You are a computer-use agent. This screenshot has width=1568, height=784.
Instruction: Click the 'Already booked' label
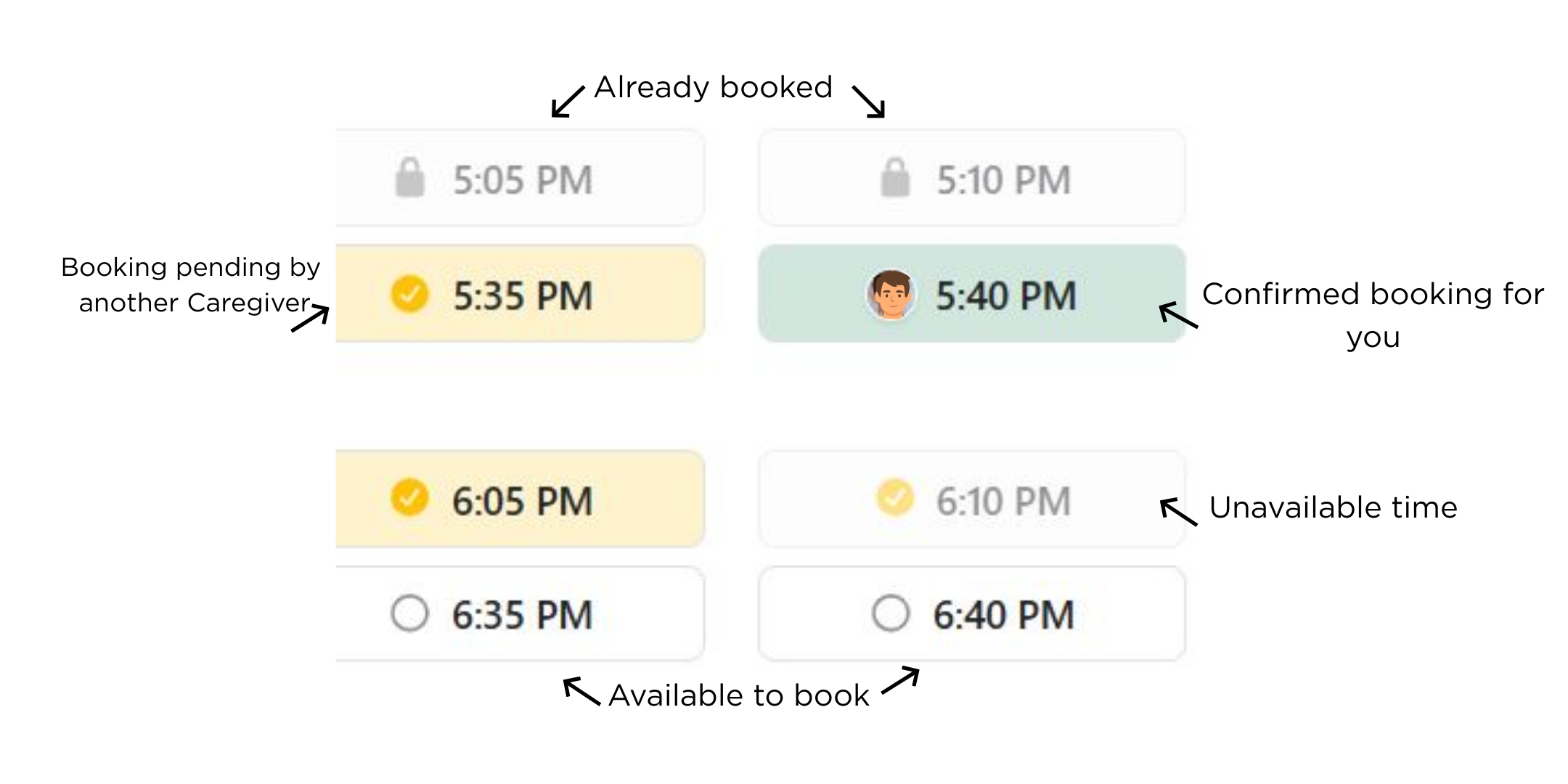(713, 88)
